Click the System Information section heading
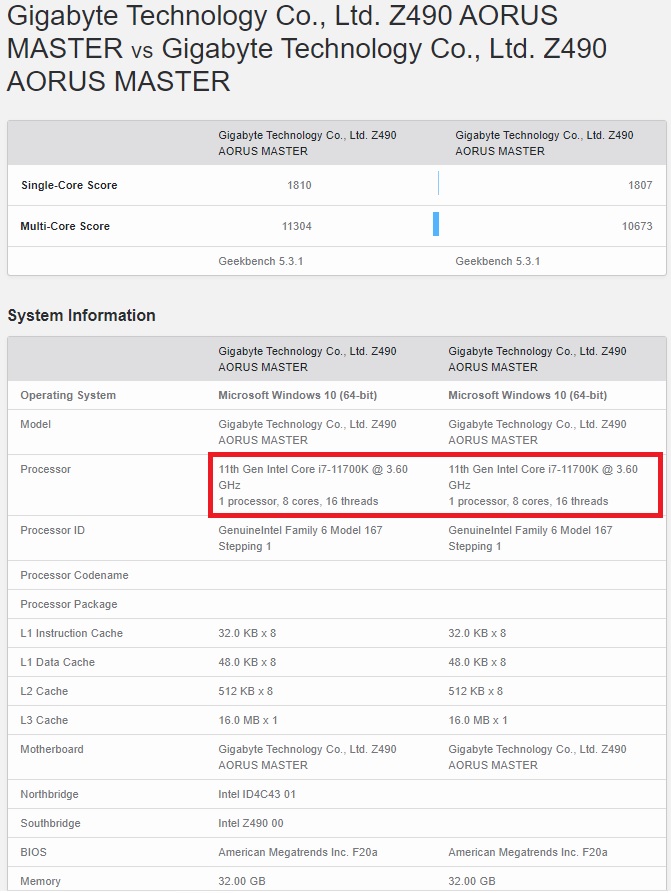This screenshot has height=893, width=671. [x=81, y=315]
